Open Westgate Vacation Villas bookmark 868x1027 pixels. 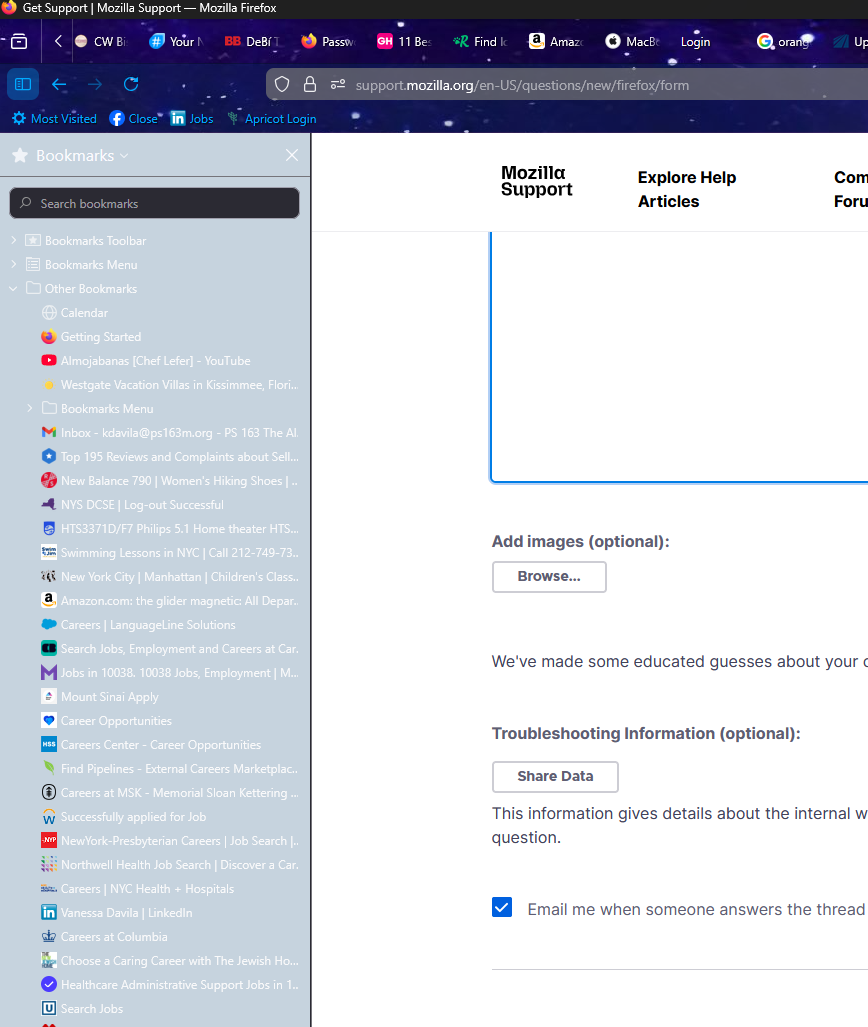tap(170, 384)
